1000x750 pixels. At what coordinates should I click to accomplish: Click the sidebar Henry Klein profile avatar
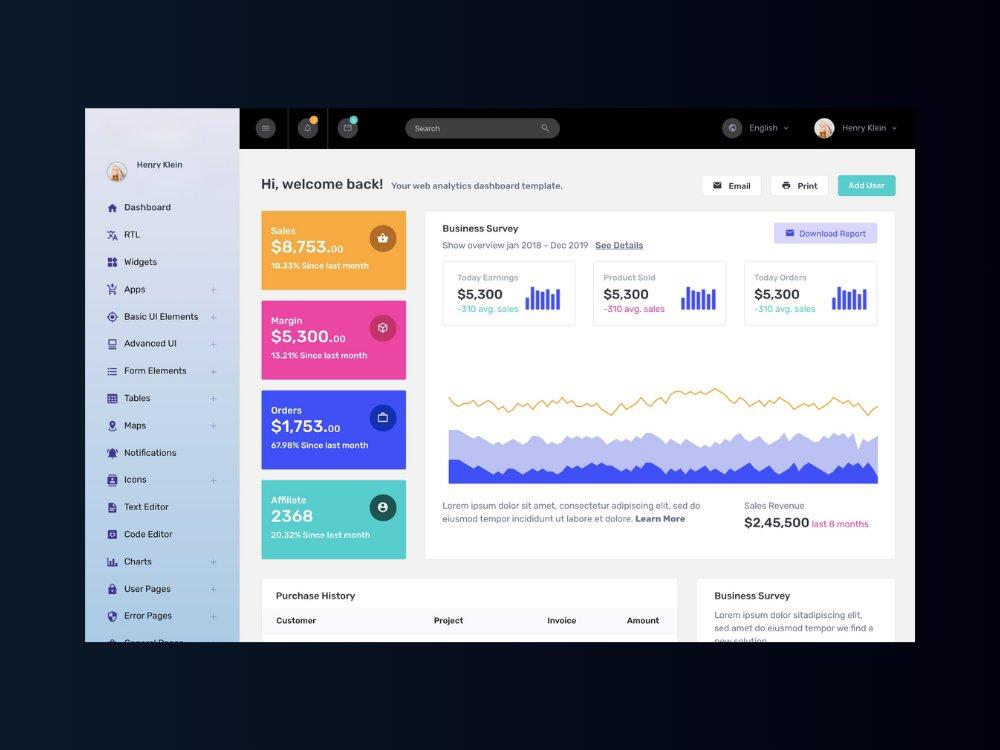click(x=117, y=172)
